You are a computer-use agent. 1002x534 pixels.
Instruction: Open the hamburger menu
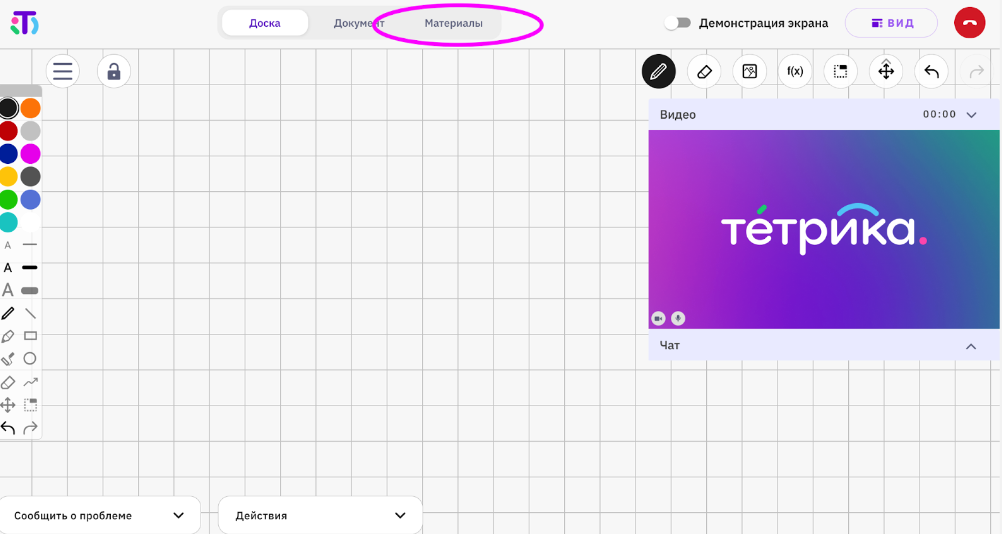63,71
